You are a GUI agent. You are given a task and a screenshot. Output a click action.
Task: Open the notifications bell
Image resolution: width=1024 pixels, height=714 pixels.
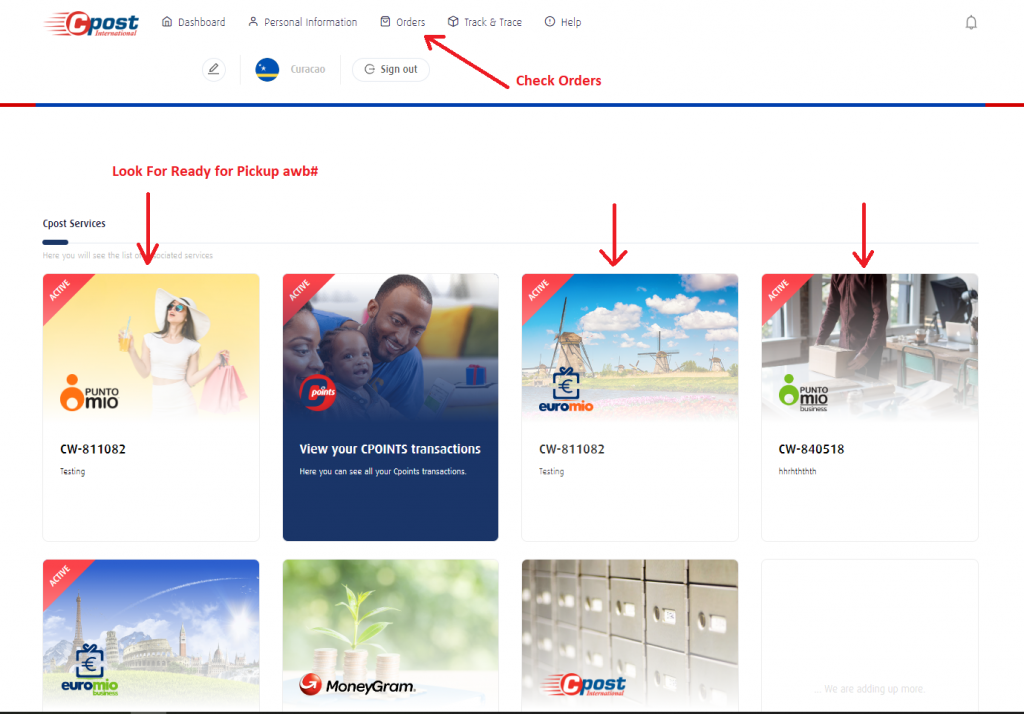coord(971,23)
